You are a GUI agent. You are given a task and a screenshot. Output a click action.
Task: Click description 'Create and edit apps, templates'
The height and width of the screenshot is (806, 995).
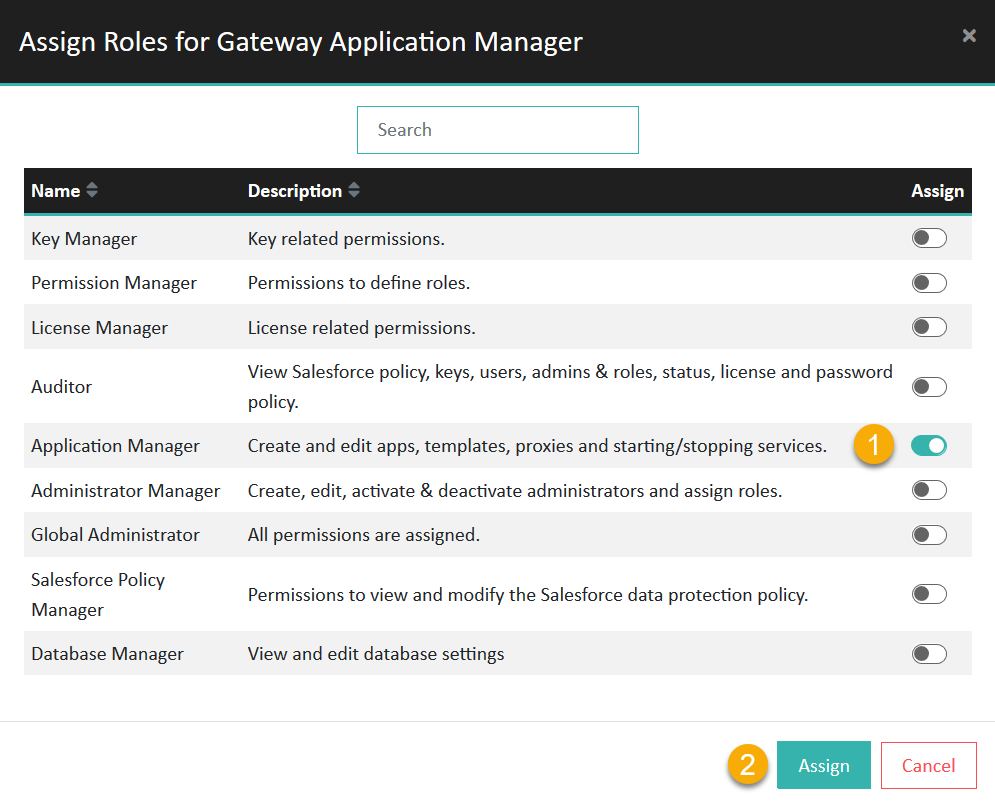click(537, 446)
